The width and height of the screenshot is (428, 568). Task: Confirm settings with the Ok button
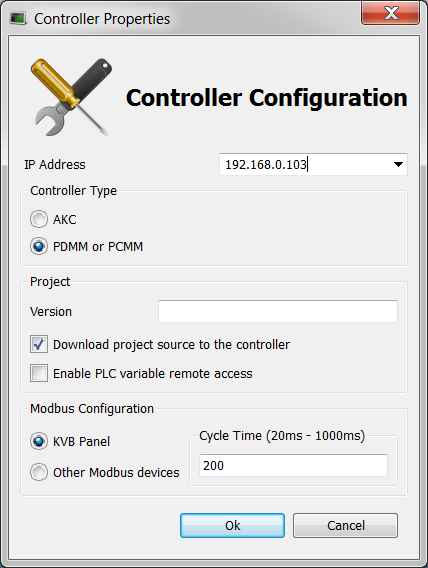coord(232,525)
